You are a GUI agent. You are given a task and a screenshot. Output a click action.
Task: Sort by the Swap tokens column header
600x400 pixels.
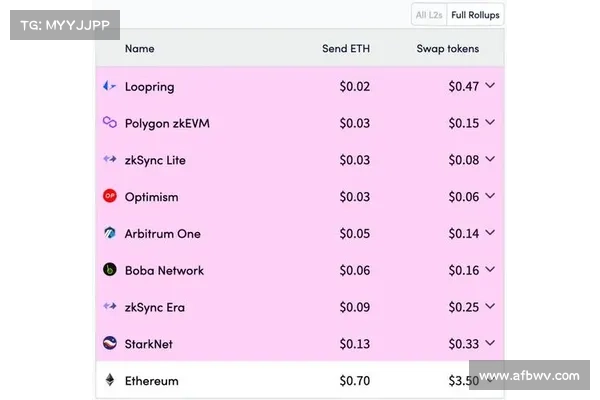(x=447, y=48)
